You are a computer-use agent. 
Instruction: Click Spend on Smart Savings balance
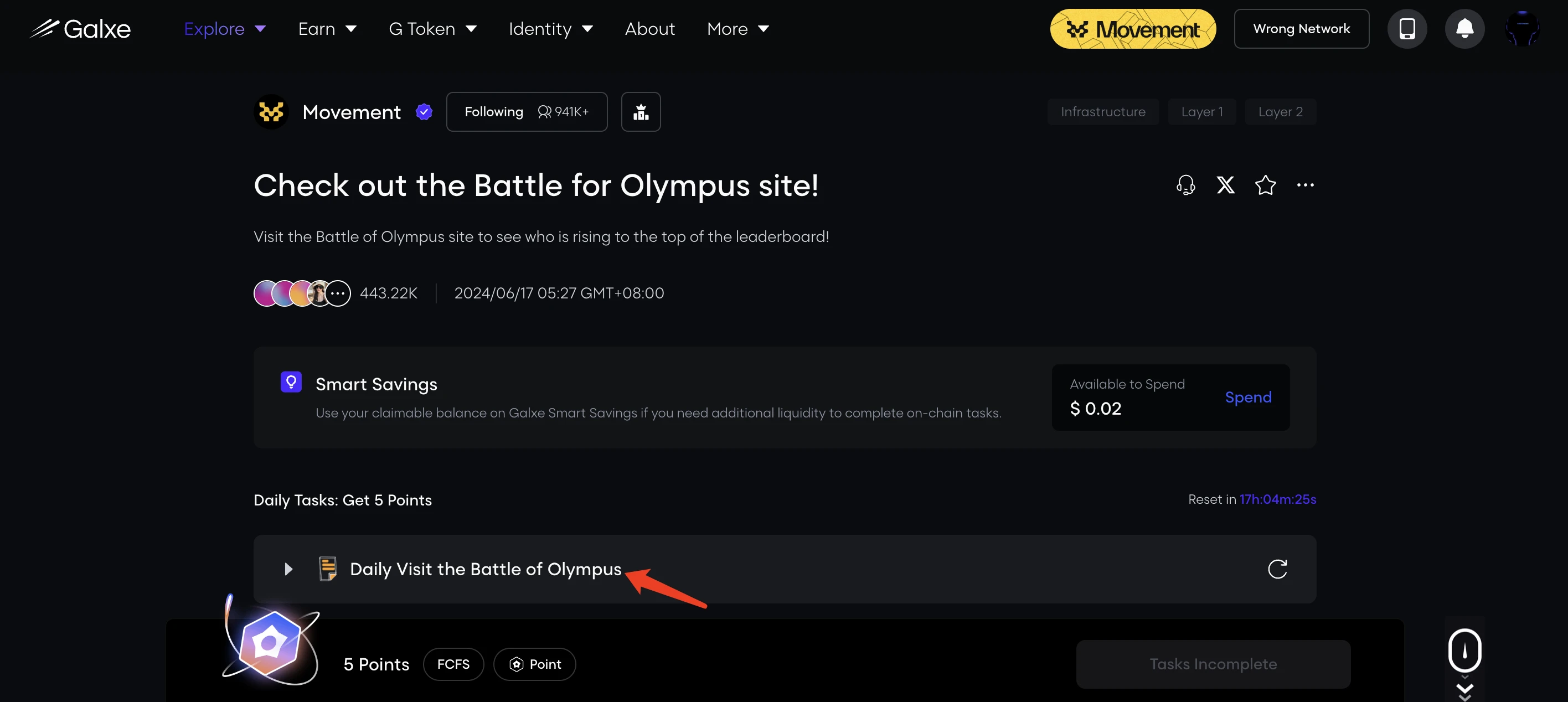(1248, 397)
